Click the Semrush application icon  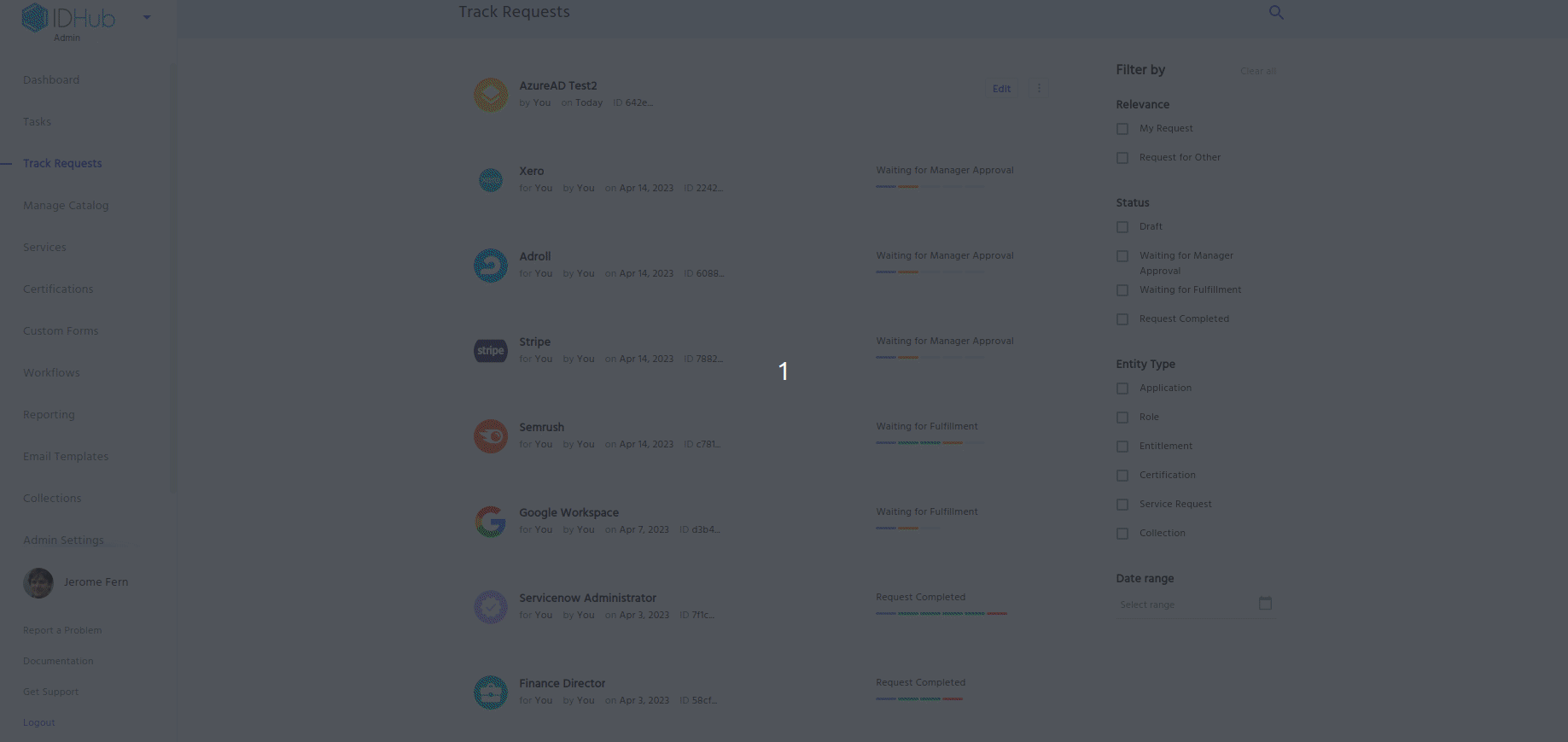(x=491, y=435)
